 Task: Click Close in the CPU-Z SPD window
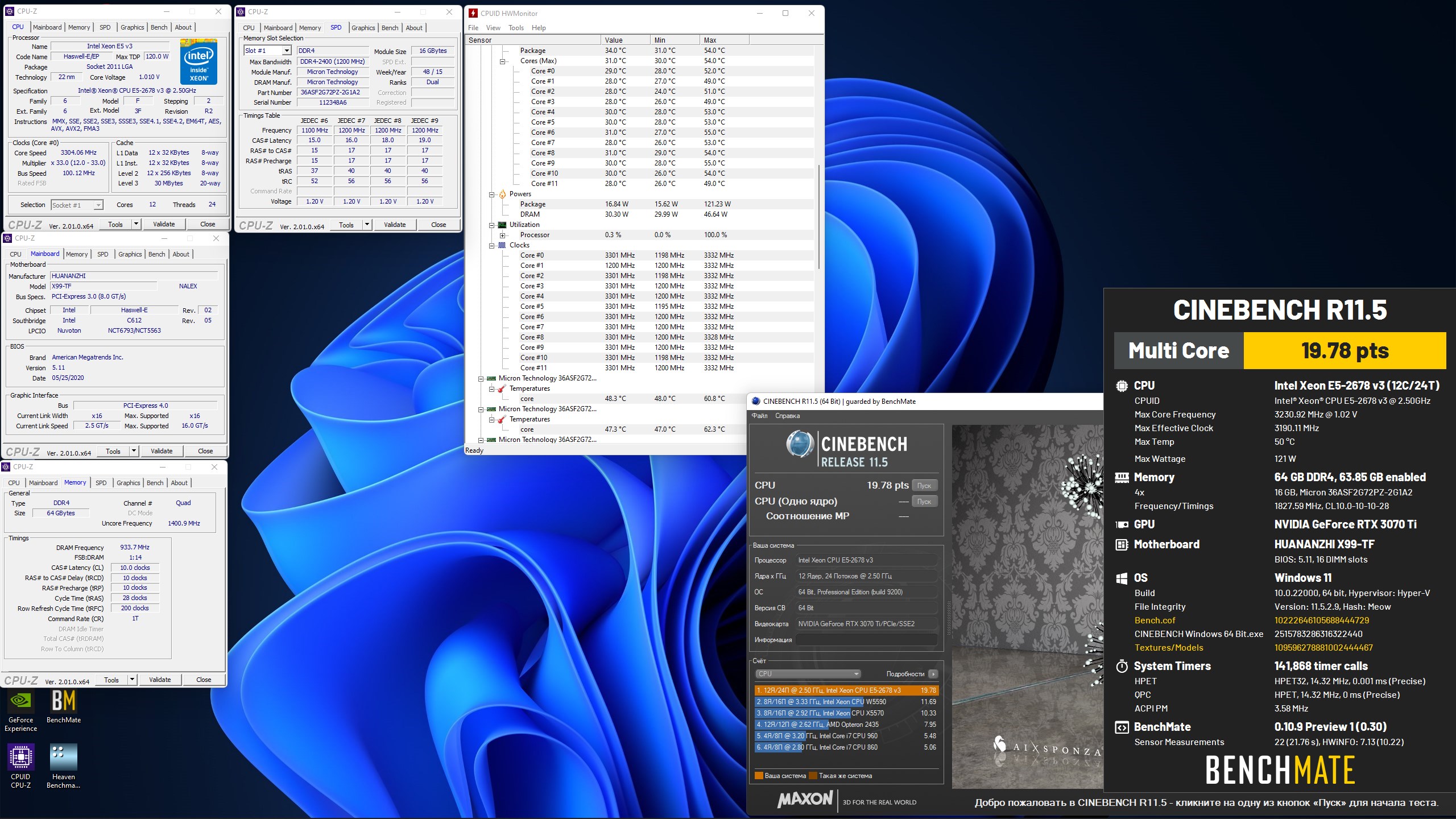(x=439, y=225)
